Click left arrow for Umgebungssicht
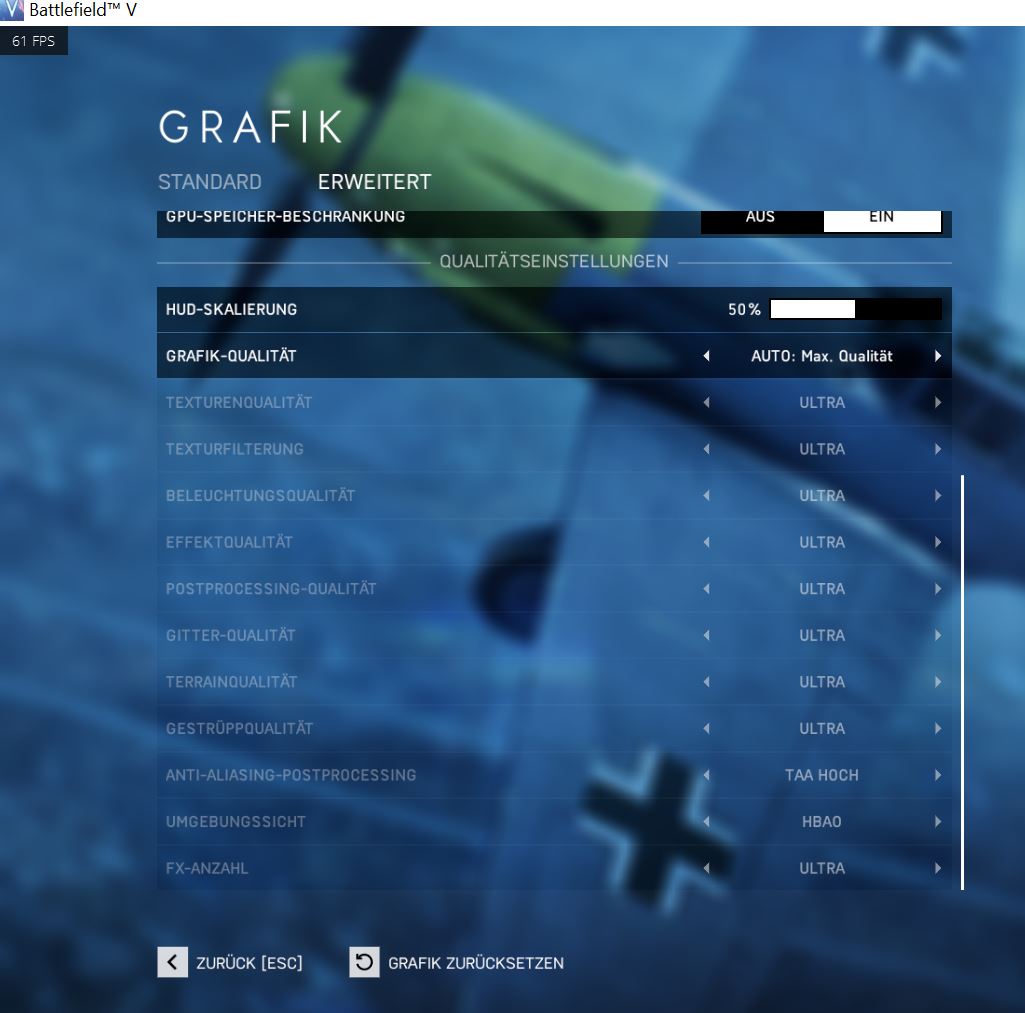Image resolution: width=1025 pixels, height=1013 pixels. pyautogui.click(x=706, y=822)
